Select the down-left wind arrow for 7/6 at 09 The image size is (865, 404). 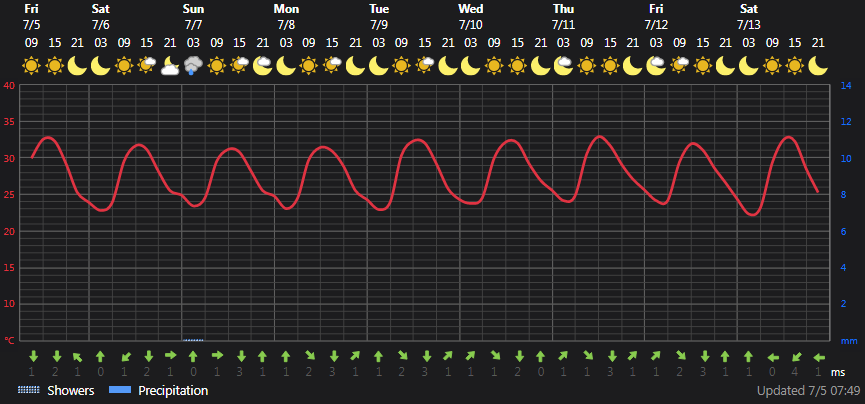(x=125, y=356)
